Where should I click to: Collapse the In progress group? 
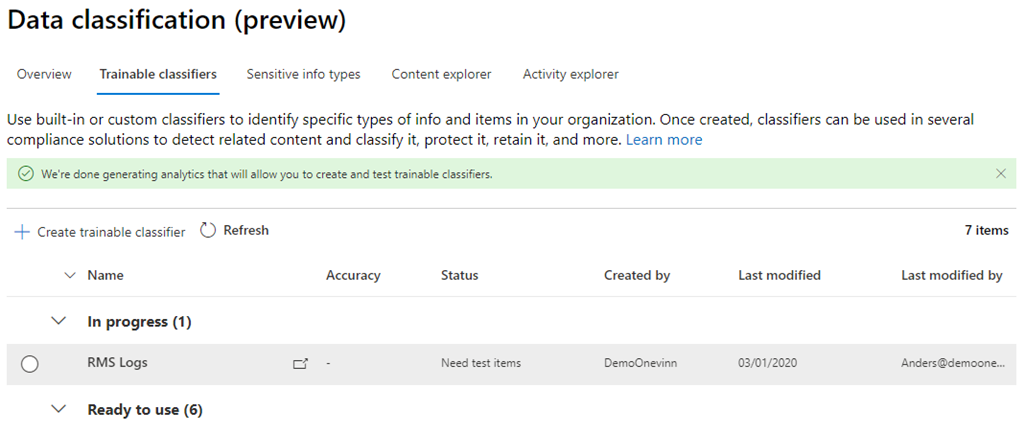pos(59,322)
